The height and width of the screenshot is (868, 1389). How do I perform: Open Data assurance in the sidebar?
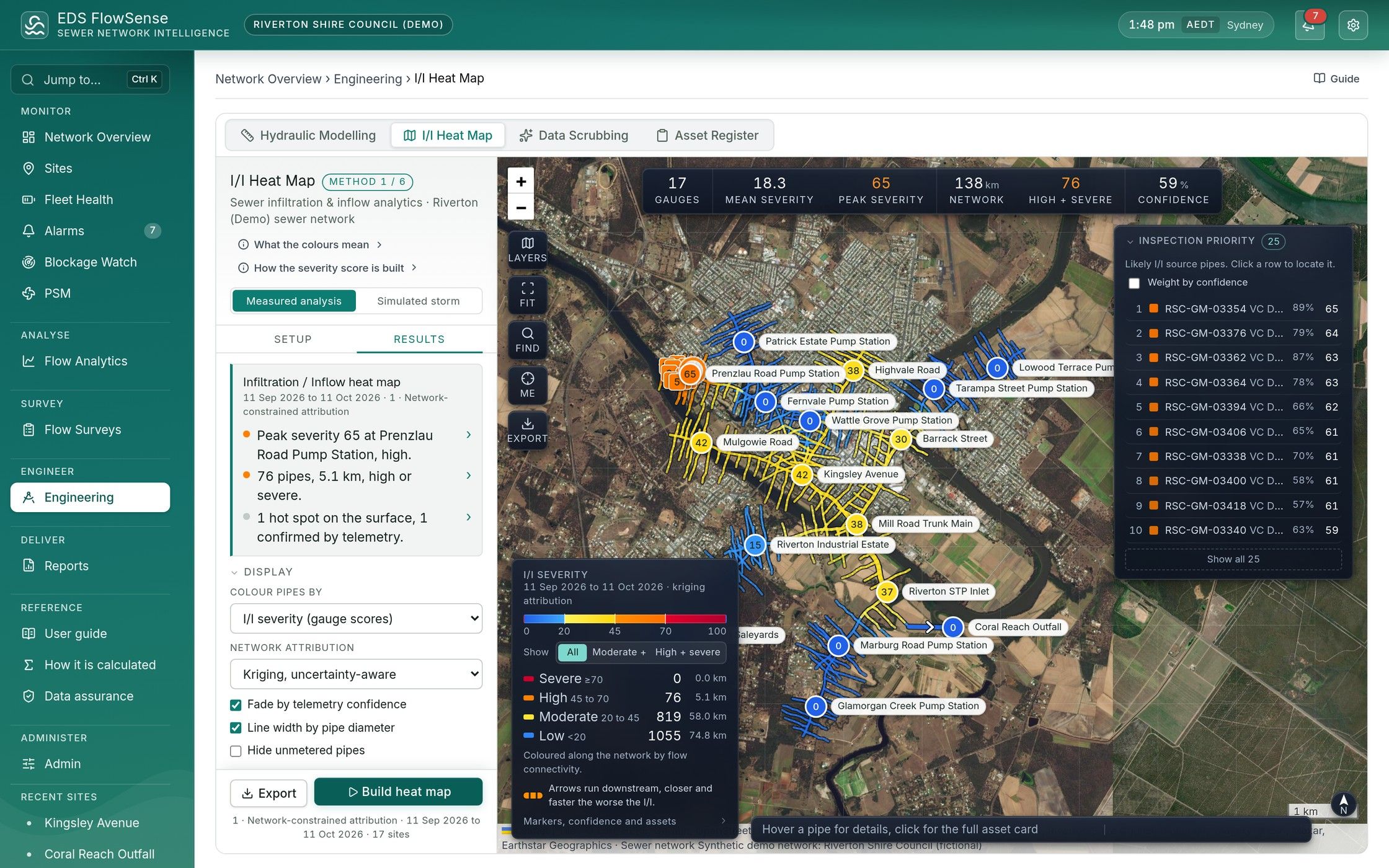click(90, 696)
